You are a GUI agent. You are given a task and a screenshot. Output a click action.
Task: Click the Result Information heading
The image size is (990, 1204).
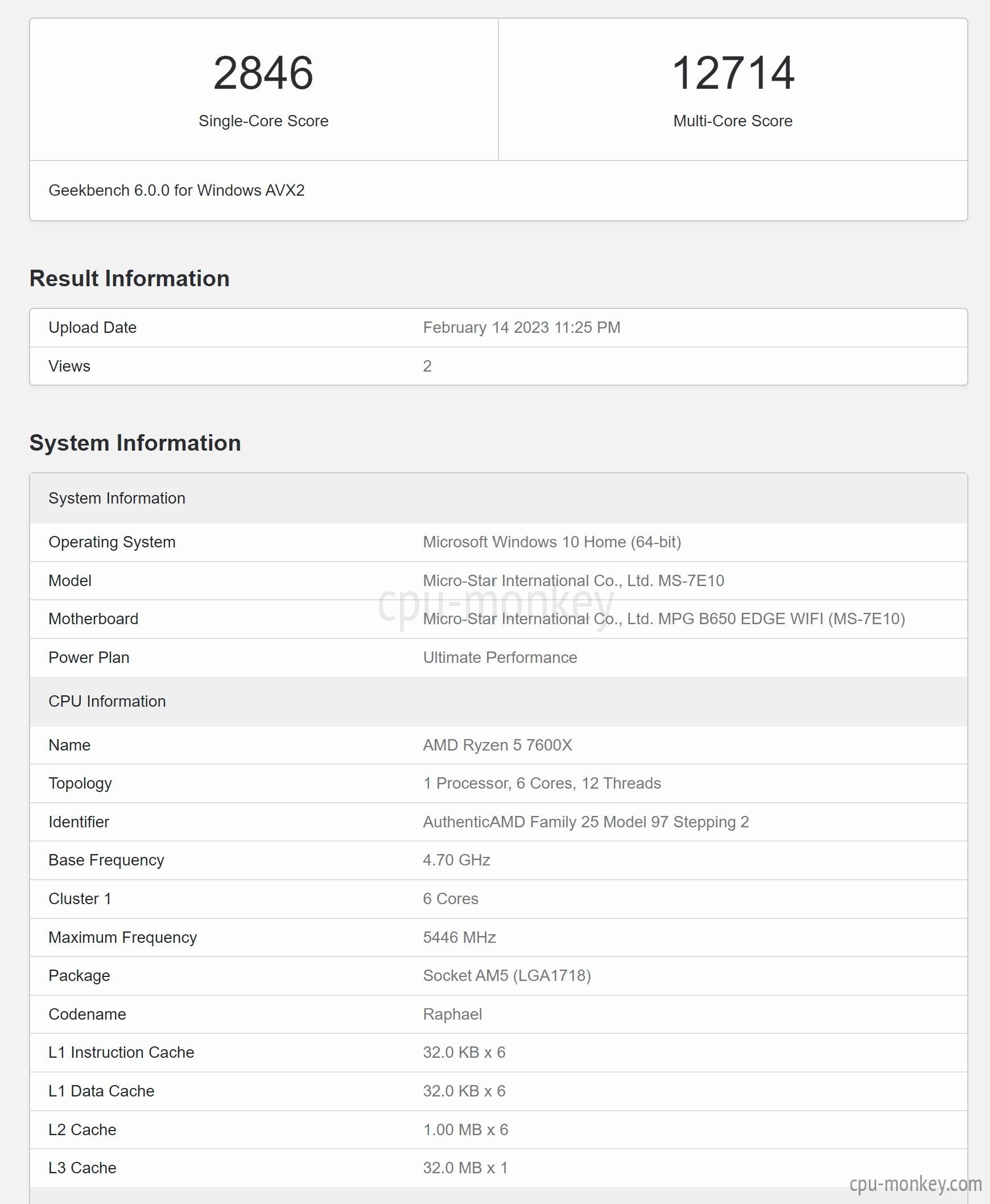[x=130, y=278]
